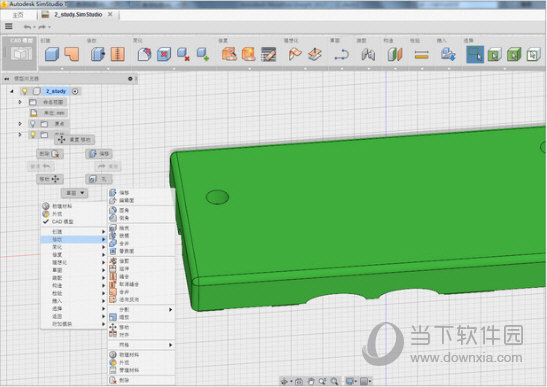This screenshot has height=387, width=547.
Task: Switch to the 2_study.SimStudio tab
Action: (x=77, y=14)
